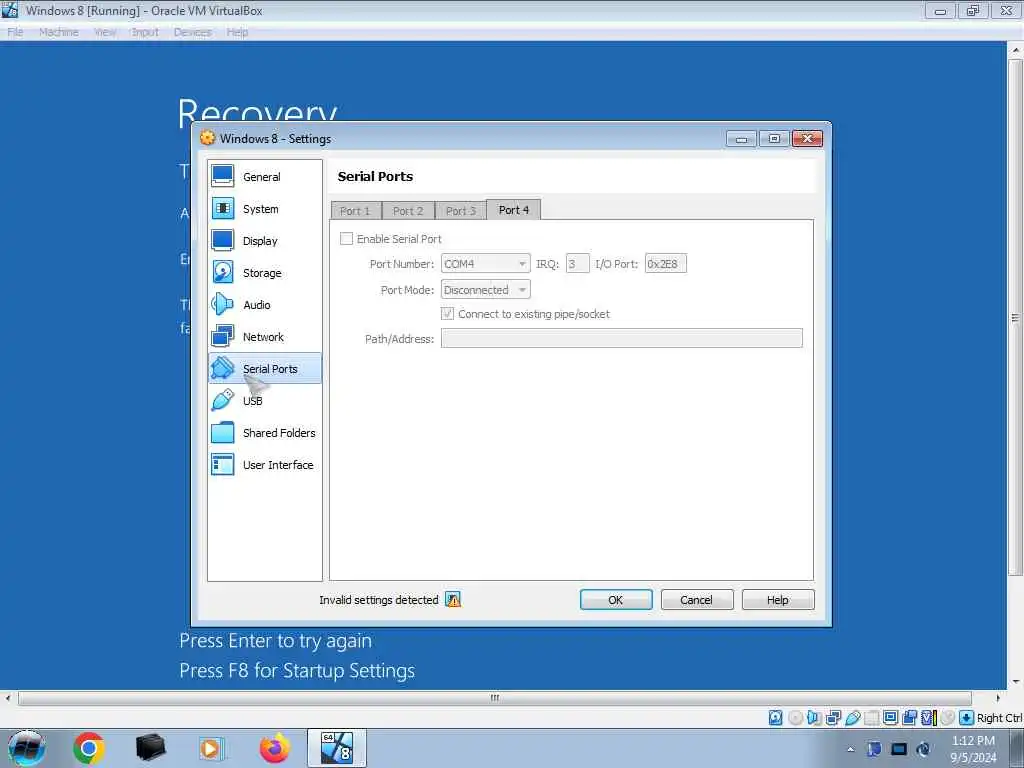Open the View menu
Image resolution: width=1024 pixels, height=768 pixels.
point(104,32)
